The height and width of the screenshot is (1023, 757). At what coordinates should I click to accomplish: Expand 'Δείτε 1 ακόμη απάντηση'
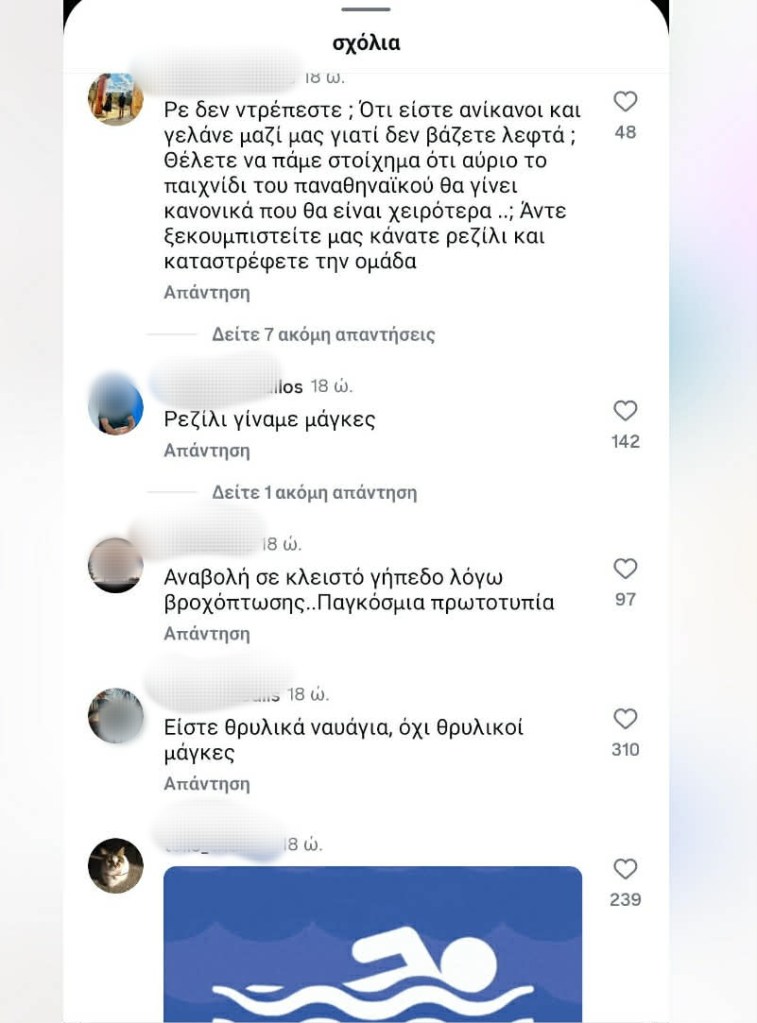point(314,493)
